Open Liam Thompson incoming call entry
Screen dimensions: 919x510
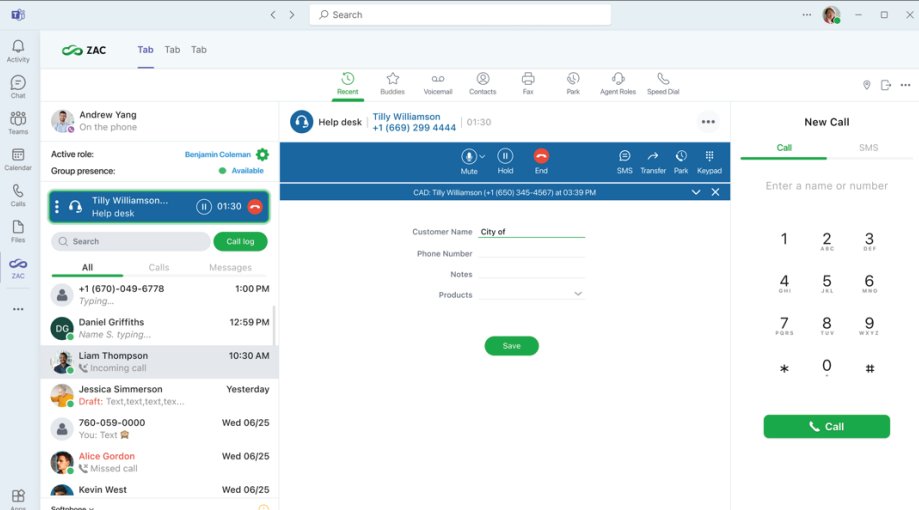tap(159, 361)
